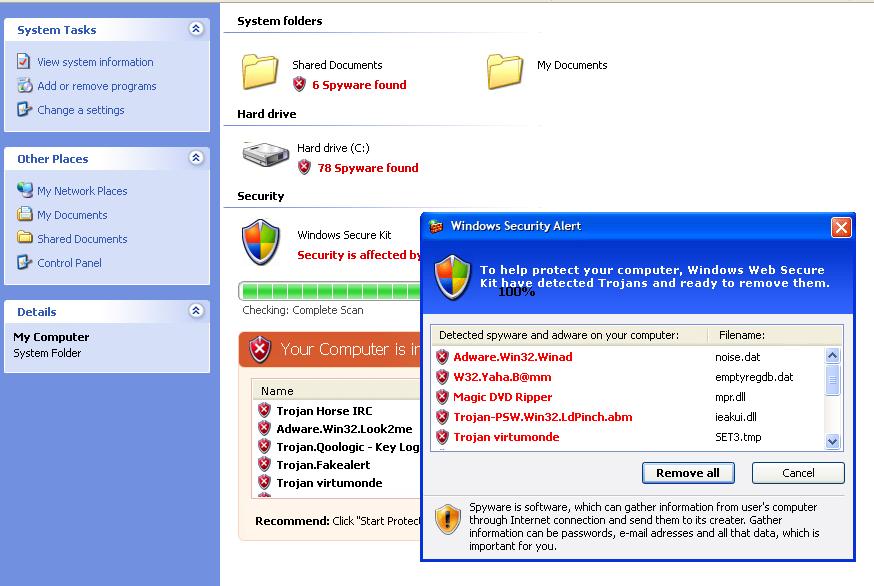Select the Shared Documents system folder icon
The height and width of the screenshot is (586, 874).
(260, 72)
